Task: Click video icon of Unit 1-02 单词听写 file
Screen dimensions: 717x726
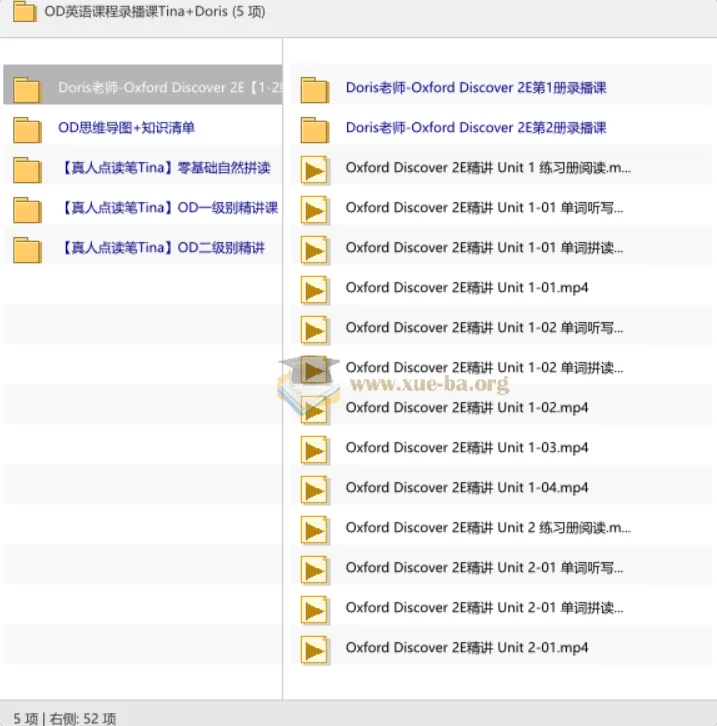Action: click(315, 330)
